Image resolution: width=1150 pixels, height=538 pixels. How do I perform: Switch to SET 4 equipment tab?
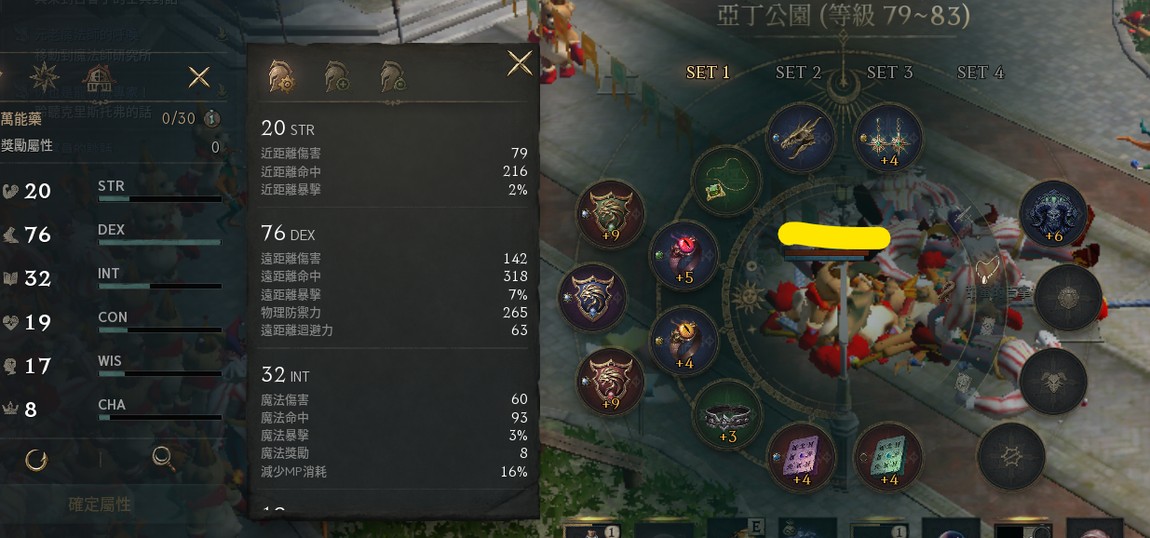pyautogui.click(x=980, y=72)
